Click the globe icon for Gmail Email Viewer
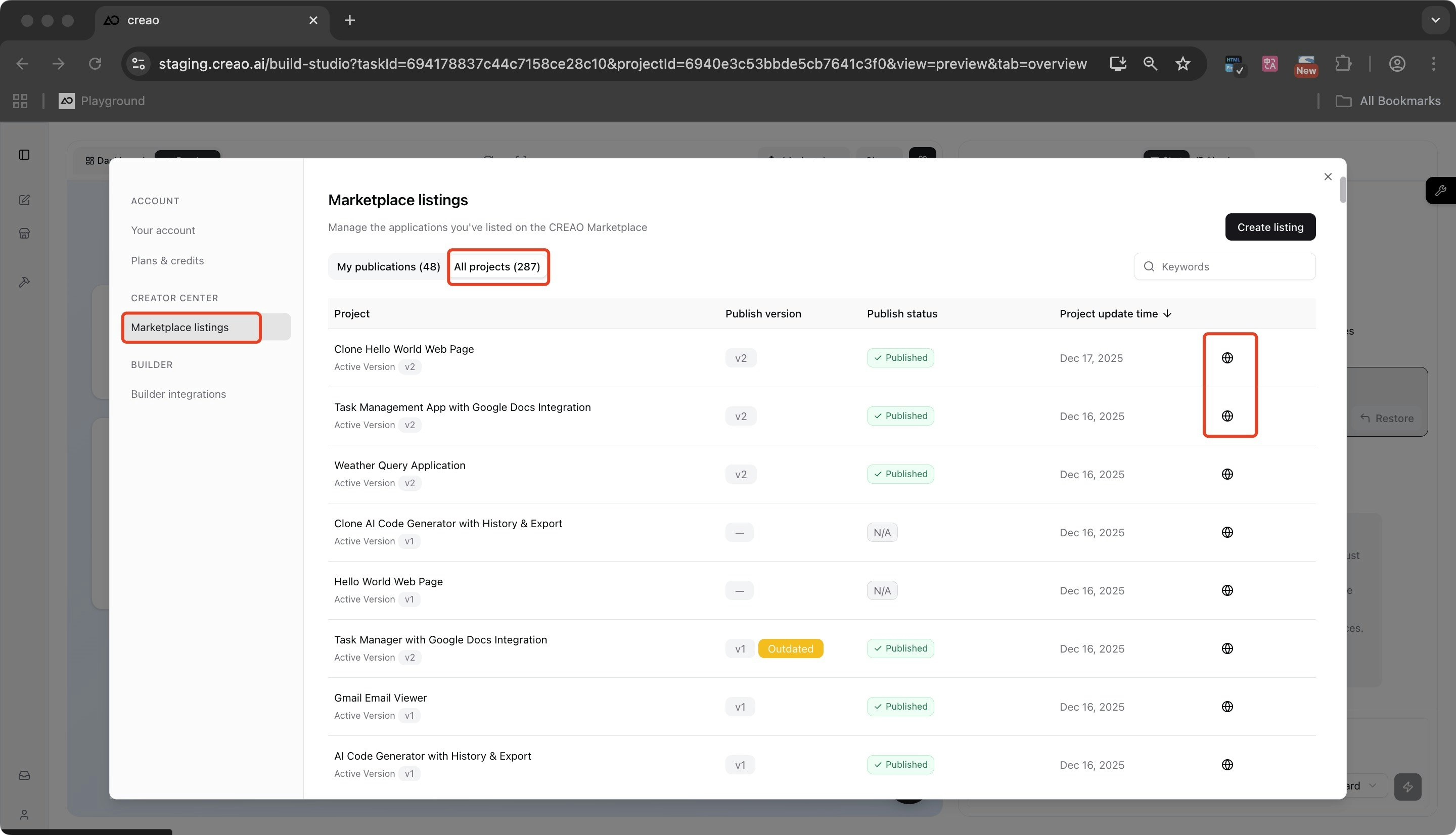 [x=1226, y=707]
